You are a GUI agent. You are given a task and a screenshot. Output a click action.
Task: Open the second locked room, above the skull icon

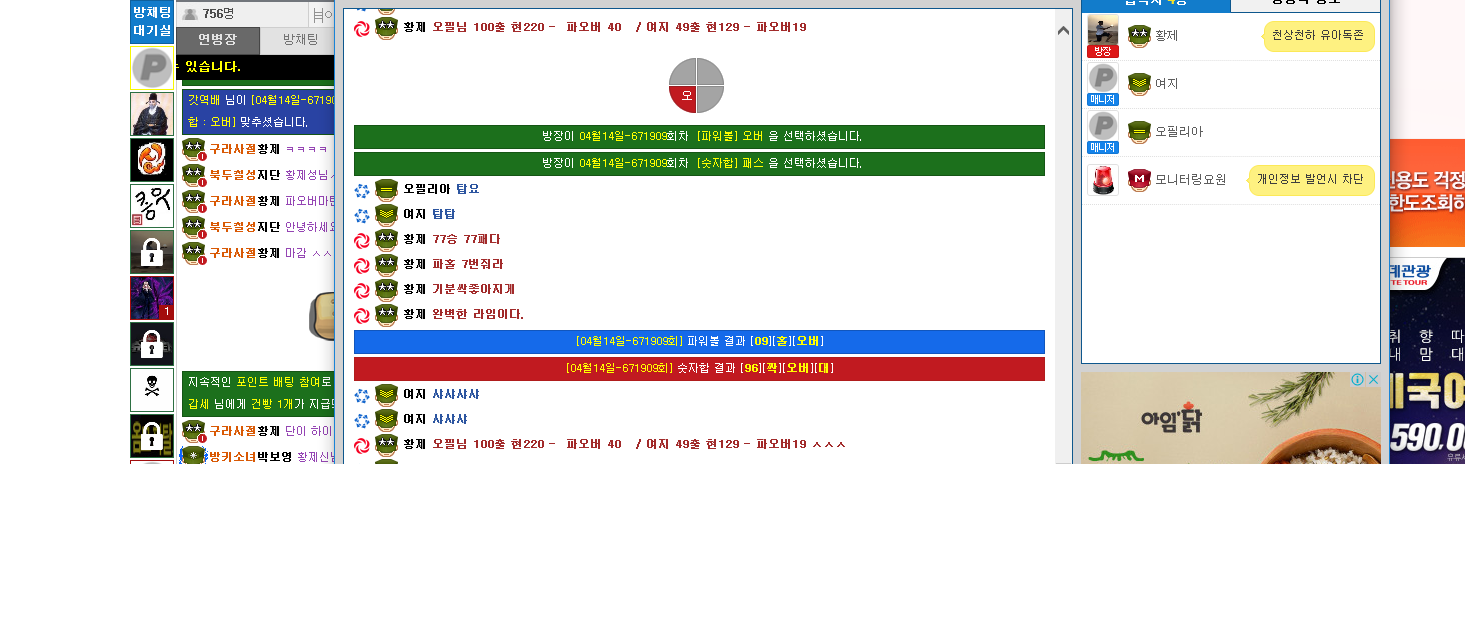(x=152, y=344)
